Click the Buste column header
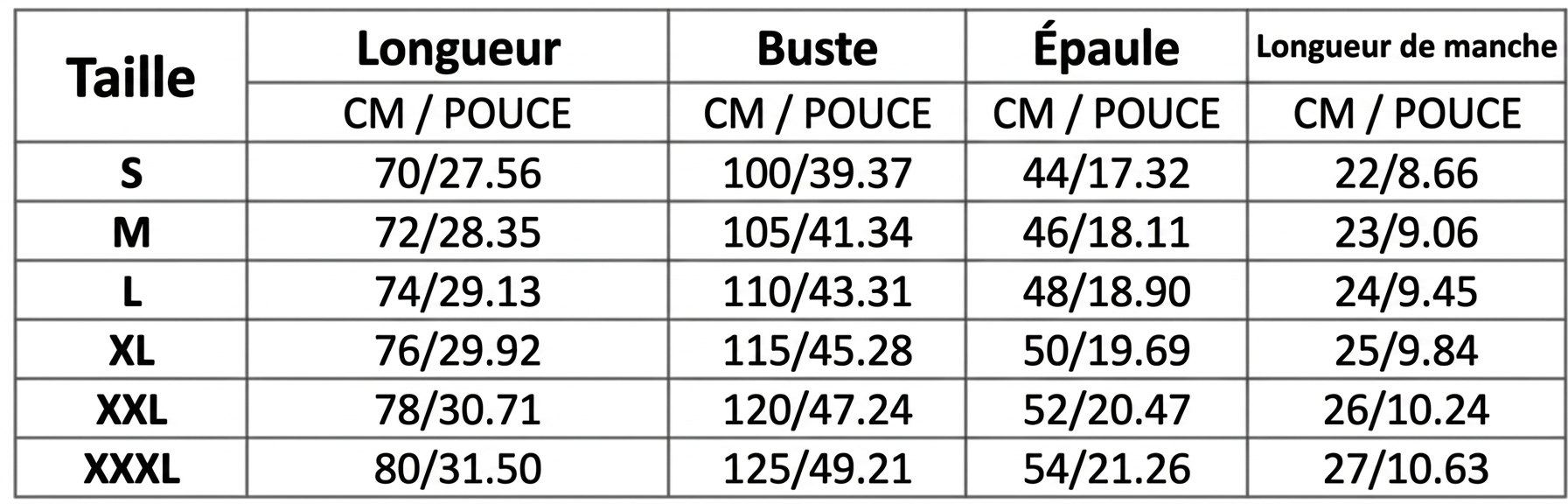Screen dimensions: 1568x504 817,48
